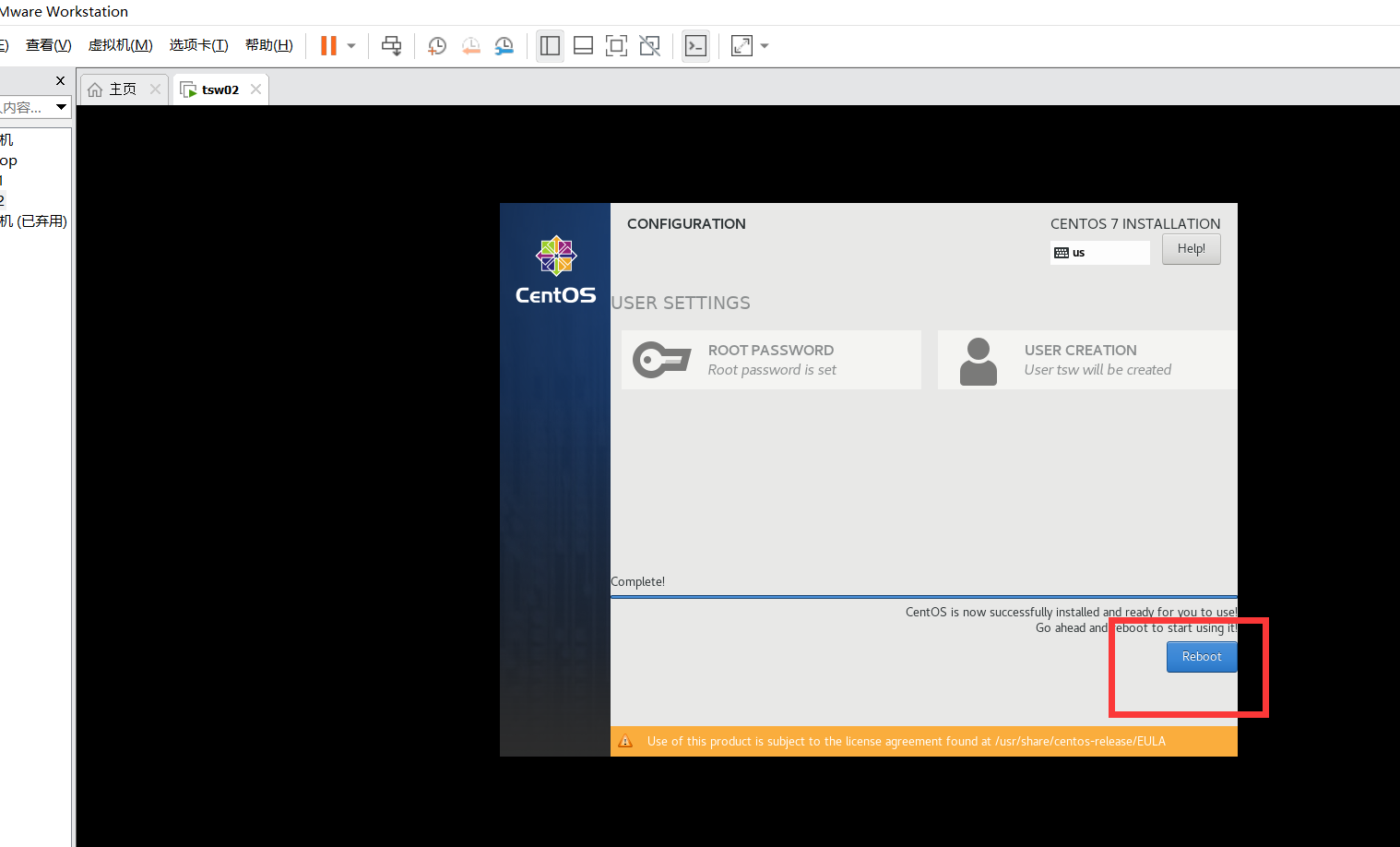Click the keyboard icon beside us
Screen dimensions: 1400x847
click(x=1062, y=253)
